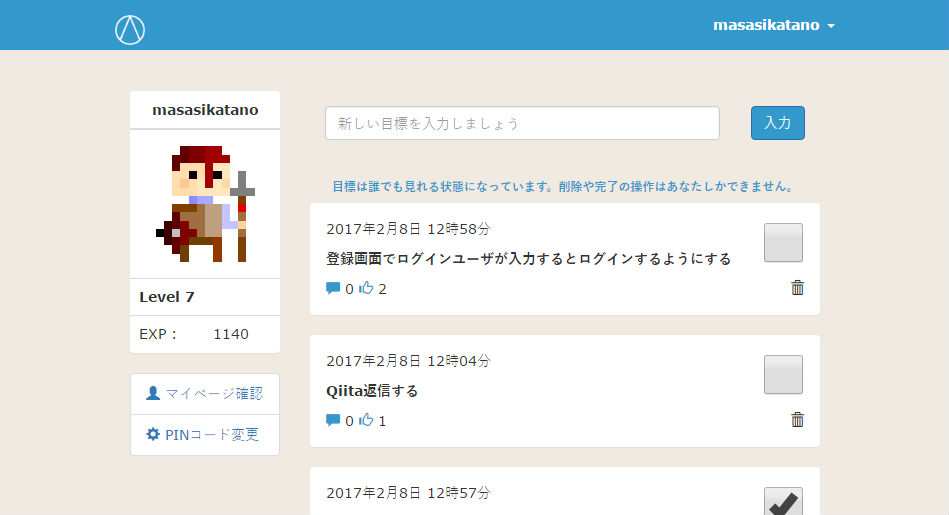Viewport: 949px width, 515px height.
Task: Expand the masasikatano menu in the header
Action: coord(773,25)
